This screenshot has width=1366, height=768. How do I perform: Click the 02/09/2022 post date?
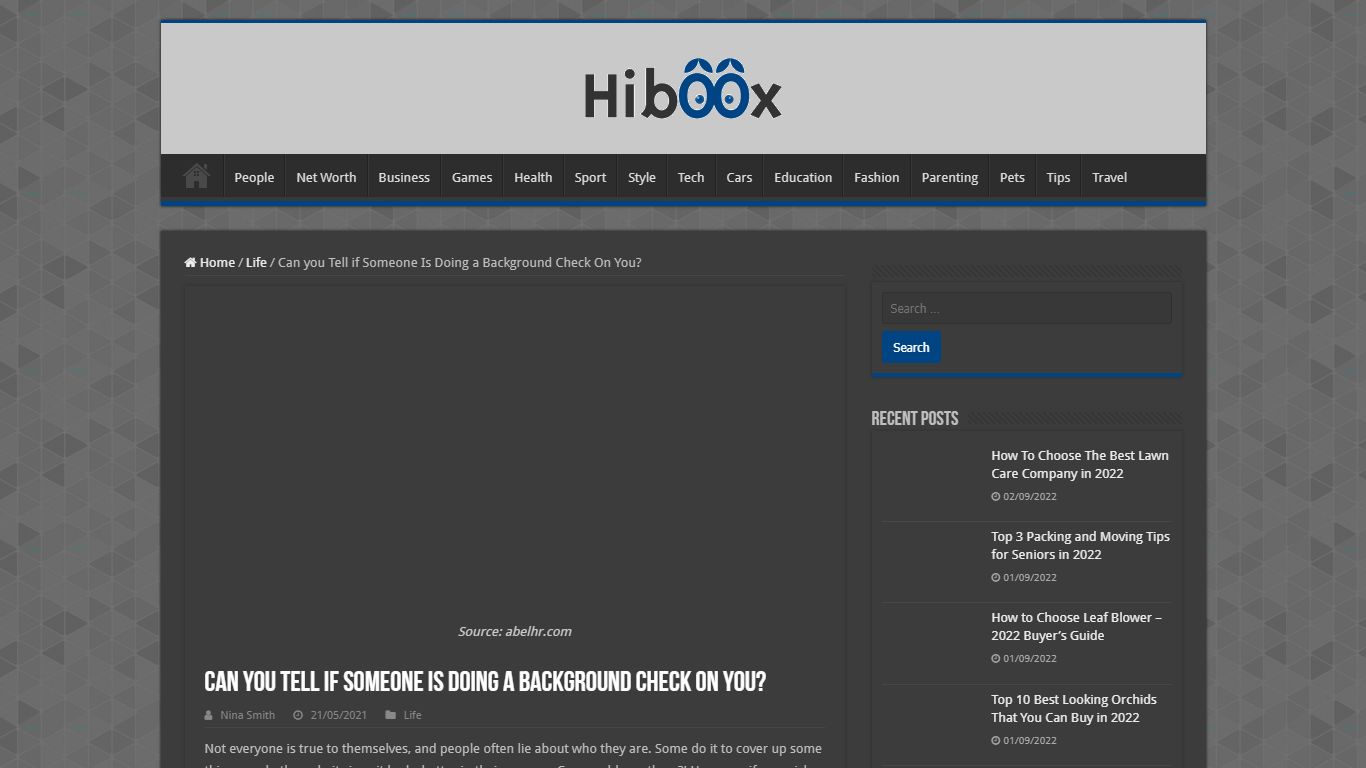pos(1029,496)
